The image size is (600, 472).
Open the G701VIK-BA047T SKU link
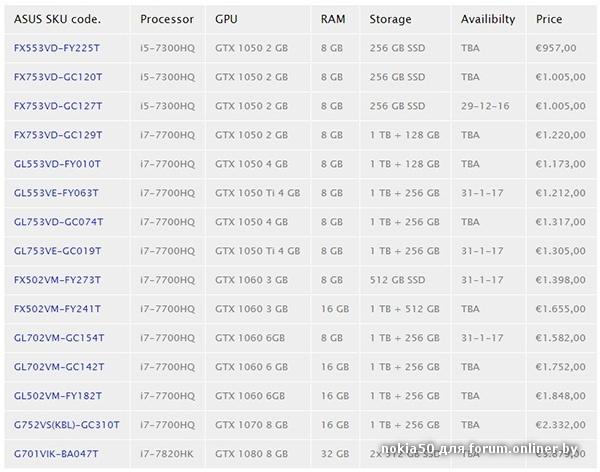click(x=56, y=454)
